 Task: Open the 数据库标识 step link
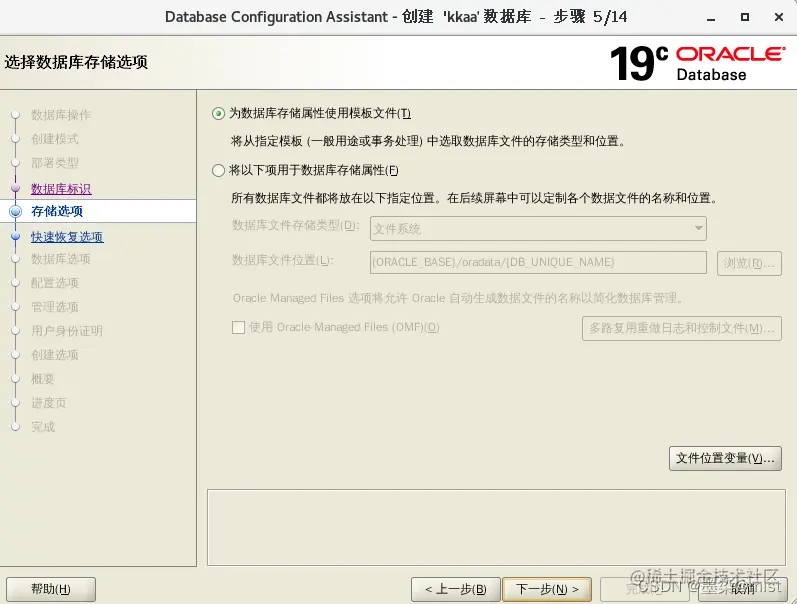[x=61, y=189]
